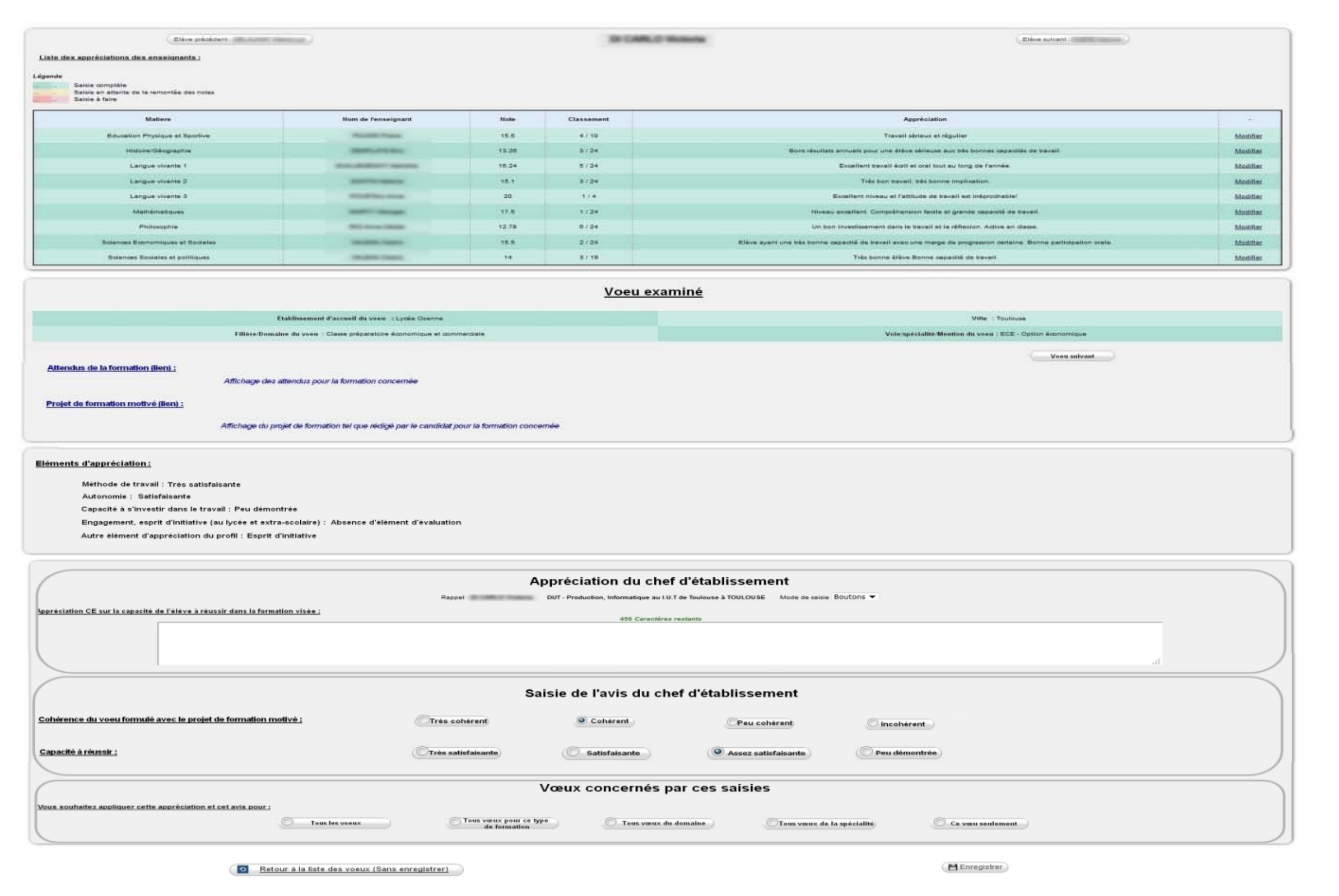Click the green Saisie complète legend swatch
This screenshot has width=1339, height=896.
51,85
